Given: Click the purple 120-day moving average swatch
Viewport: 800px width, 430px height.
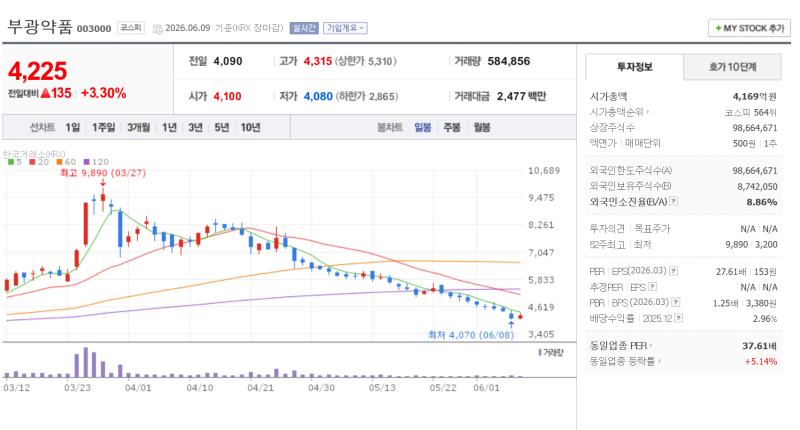Looking at the screenshot, I should [x=86, y=162].
